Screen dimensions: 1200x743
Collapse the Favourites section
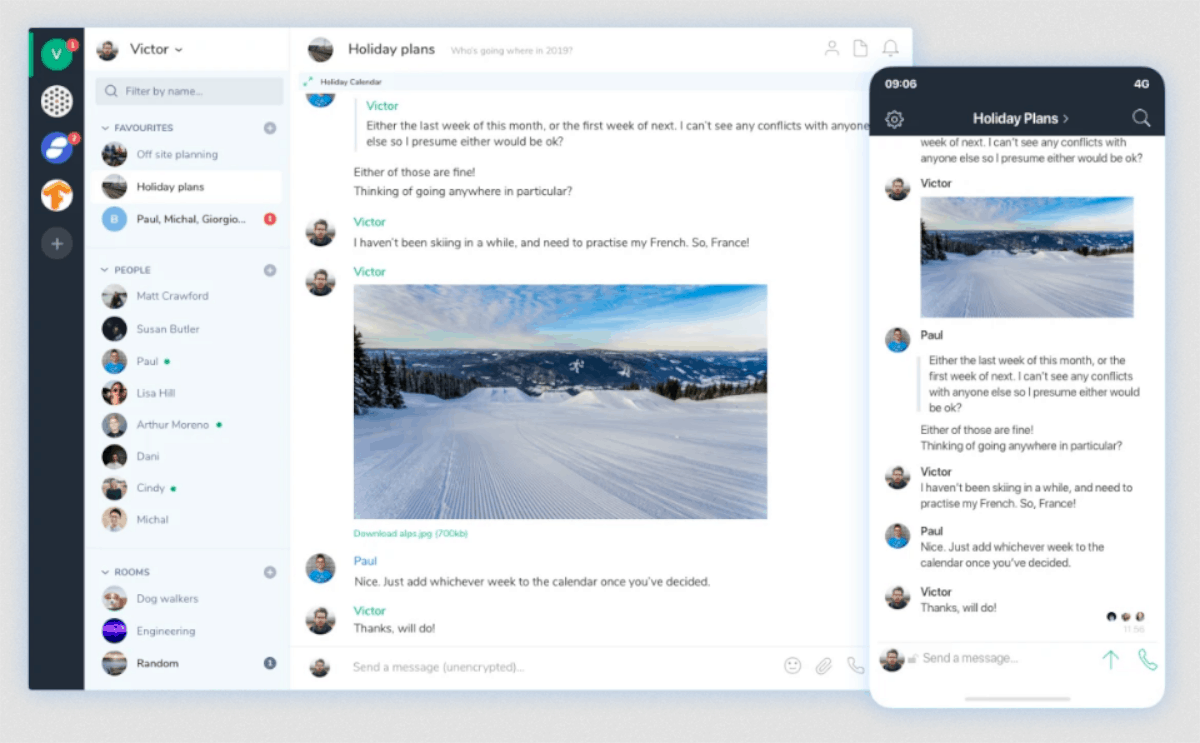138,128
